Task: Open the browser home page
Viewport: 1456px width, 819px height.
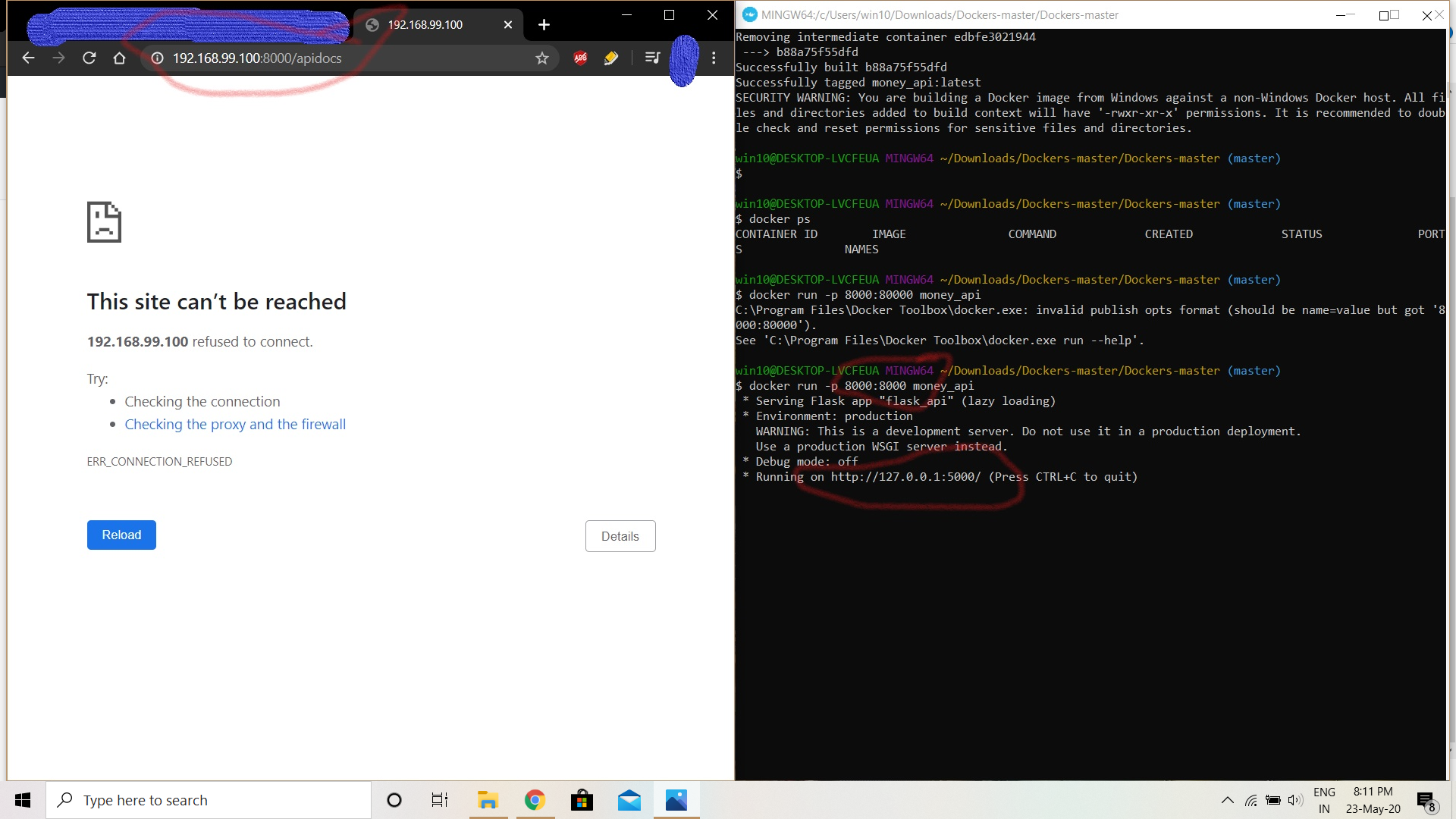Action: pos(119,58)
